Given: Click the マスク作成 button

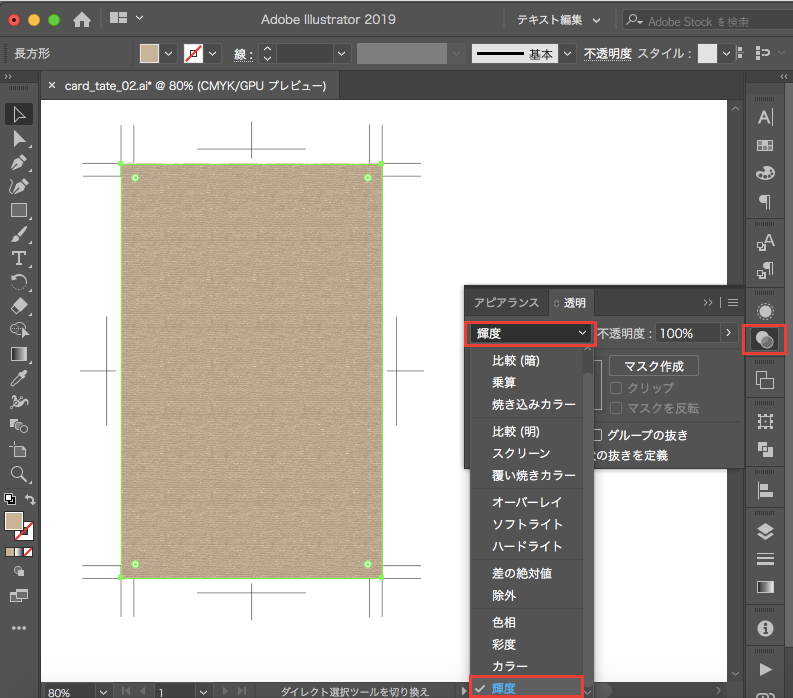Looking at the screenshot, I should 653,366.
